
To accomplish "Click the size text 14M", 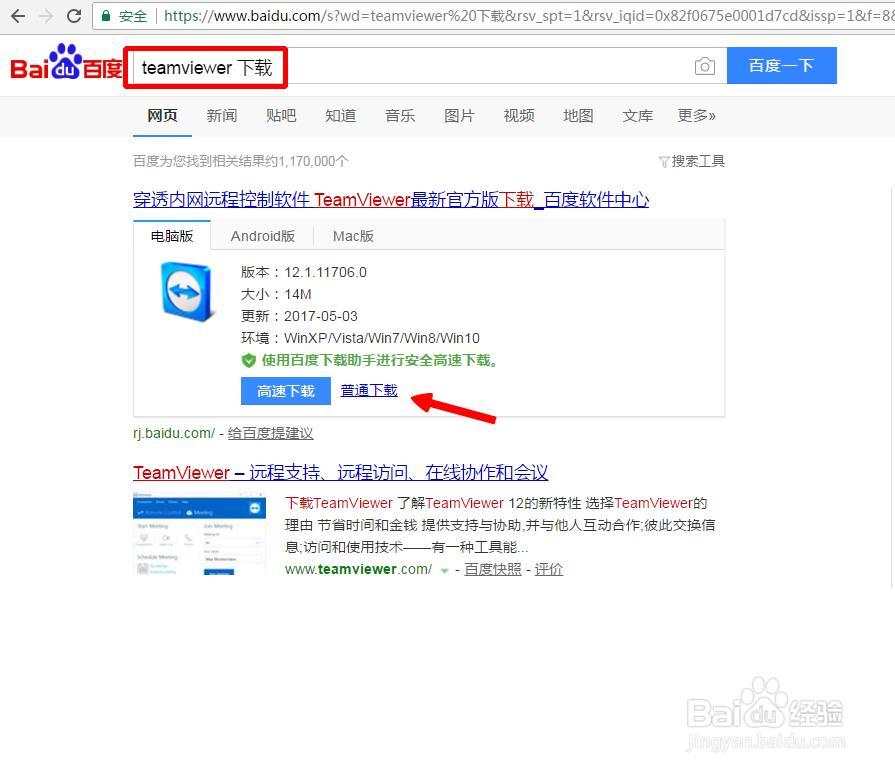I will [x=298, y=294].
